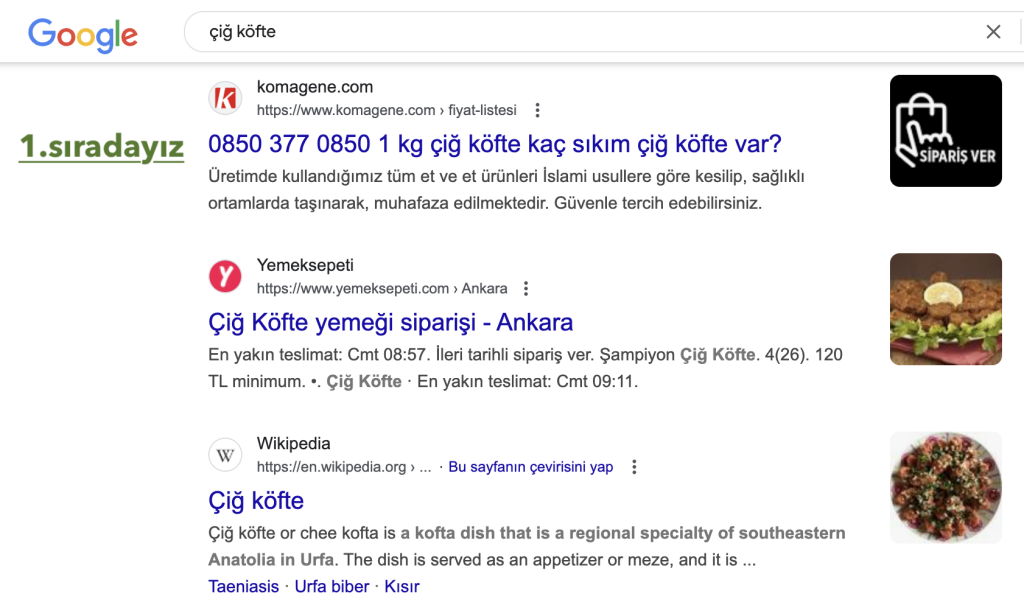This screenshot has height=616, width=1024.
Task: Click in the çiğ köfte search field
Action: [x=580, y=32]
